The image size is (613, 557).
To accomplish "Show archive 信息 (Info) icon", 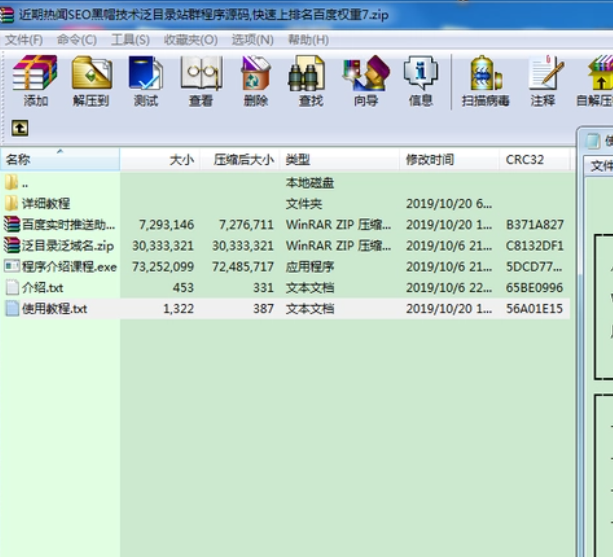I will coord(420,73).
